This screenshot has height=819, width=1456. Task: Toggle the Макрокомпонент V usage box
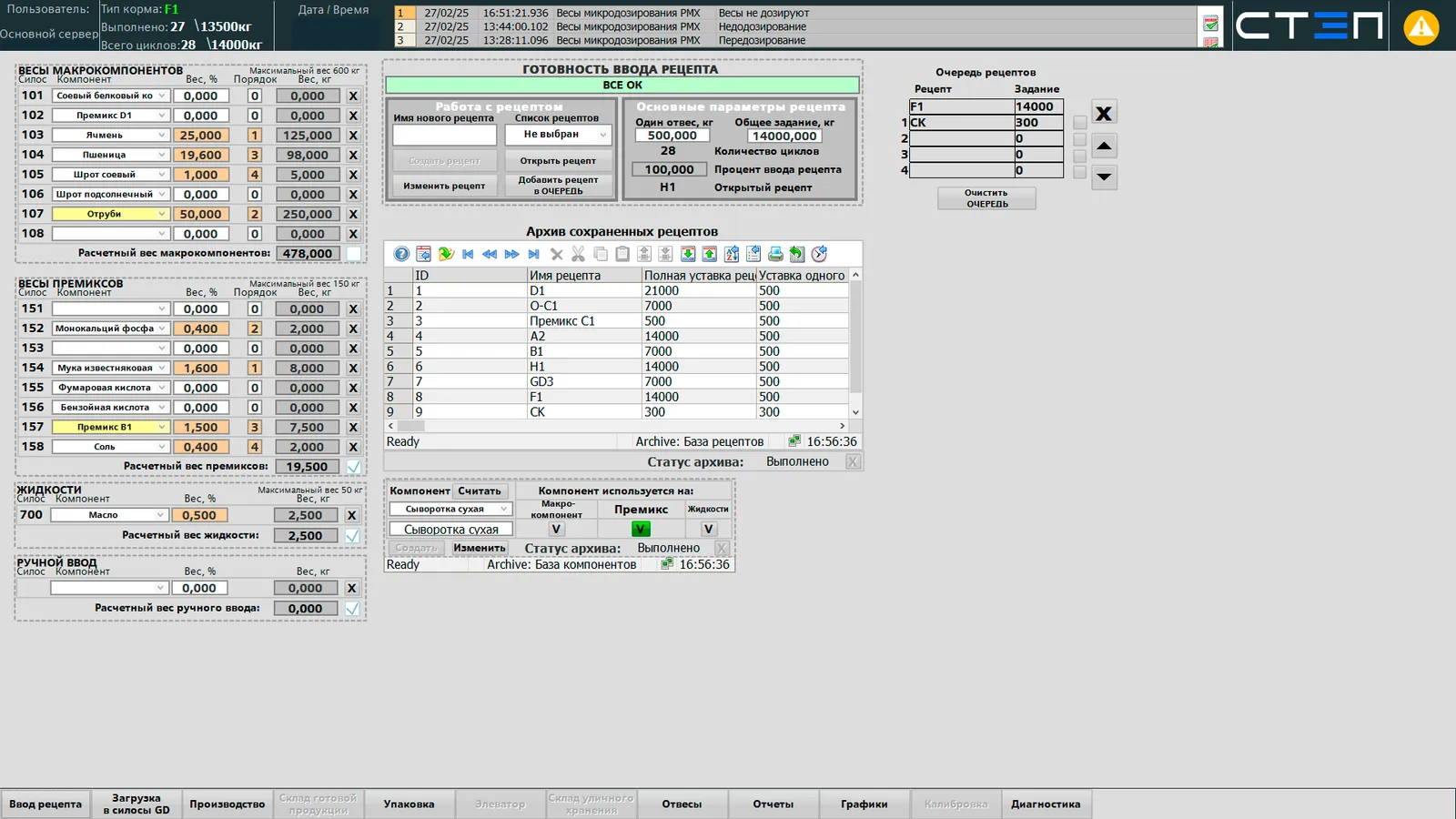tap(556, 529)
